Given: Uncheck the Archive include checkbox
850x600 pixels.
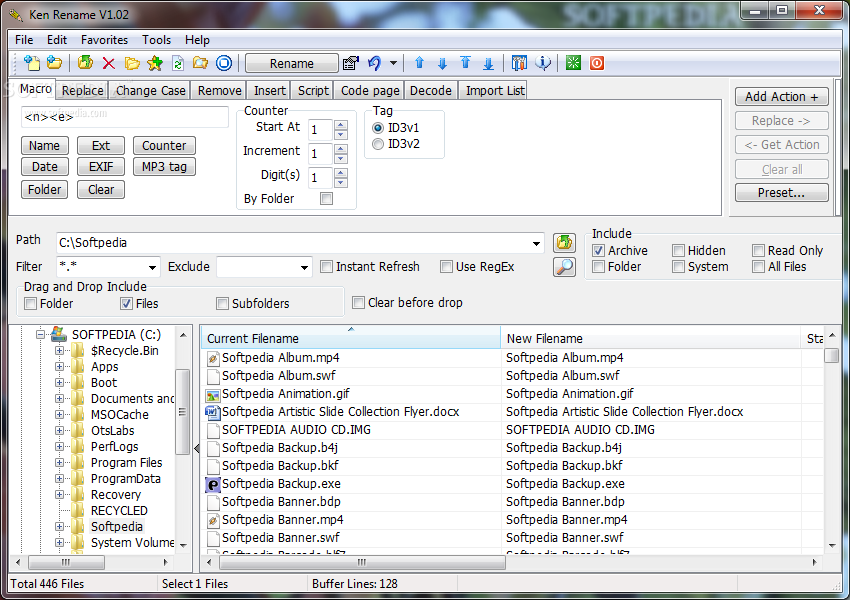Looking at the screenshot, I should pos(598,250).
